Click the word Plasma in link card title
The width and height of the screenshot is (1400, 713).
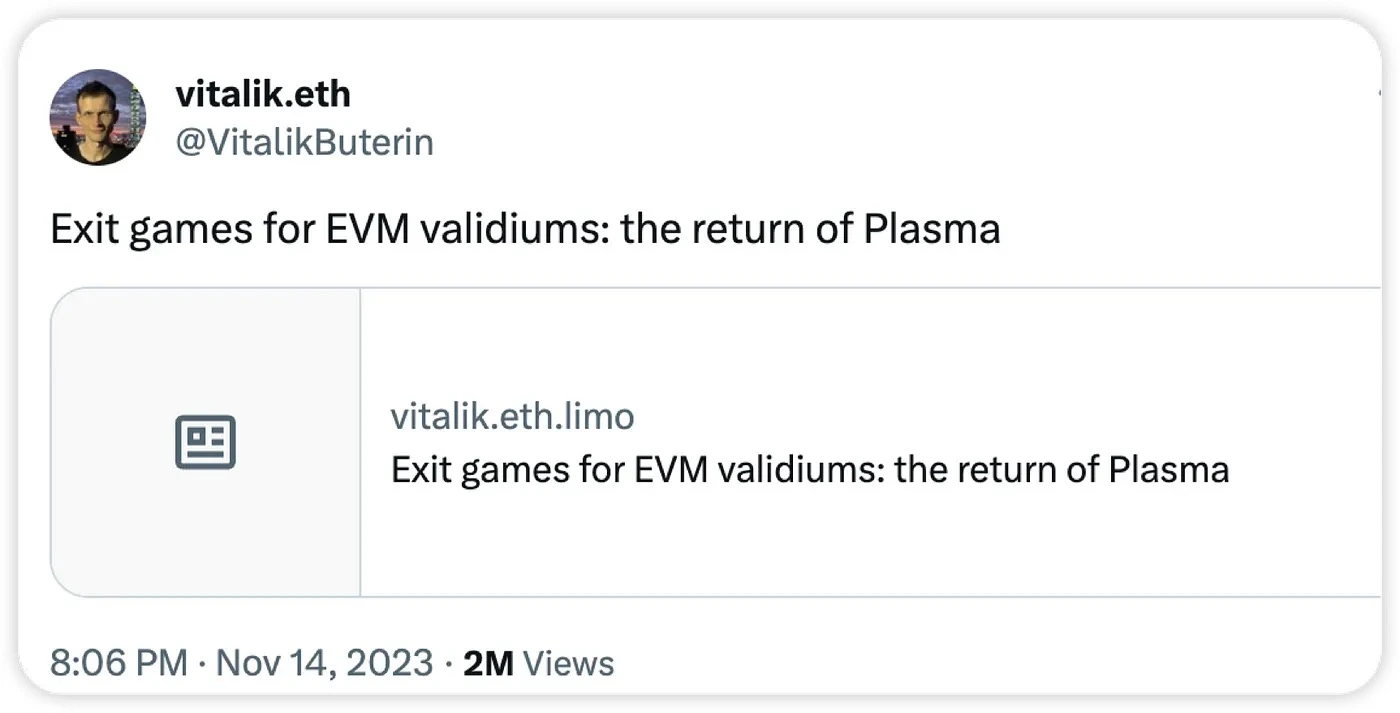(x=1168, y=469)
